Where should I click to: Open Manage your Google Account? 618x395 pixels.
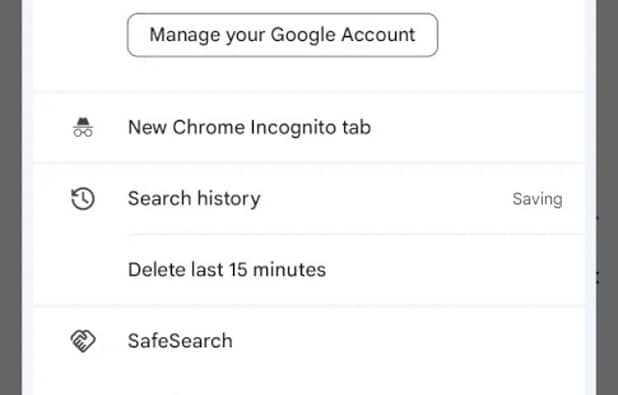point(282,35)
